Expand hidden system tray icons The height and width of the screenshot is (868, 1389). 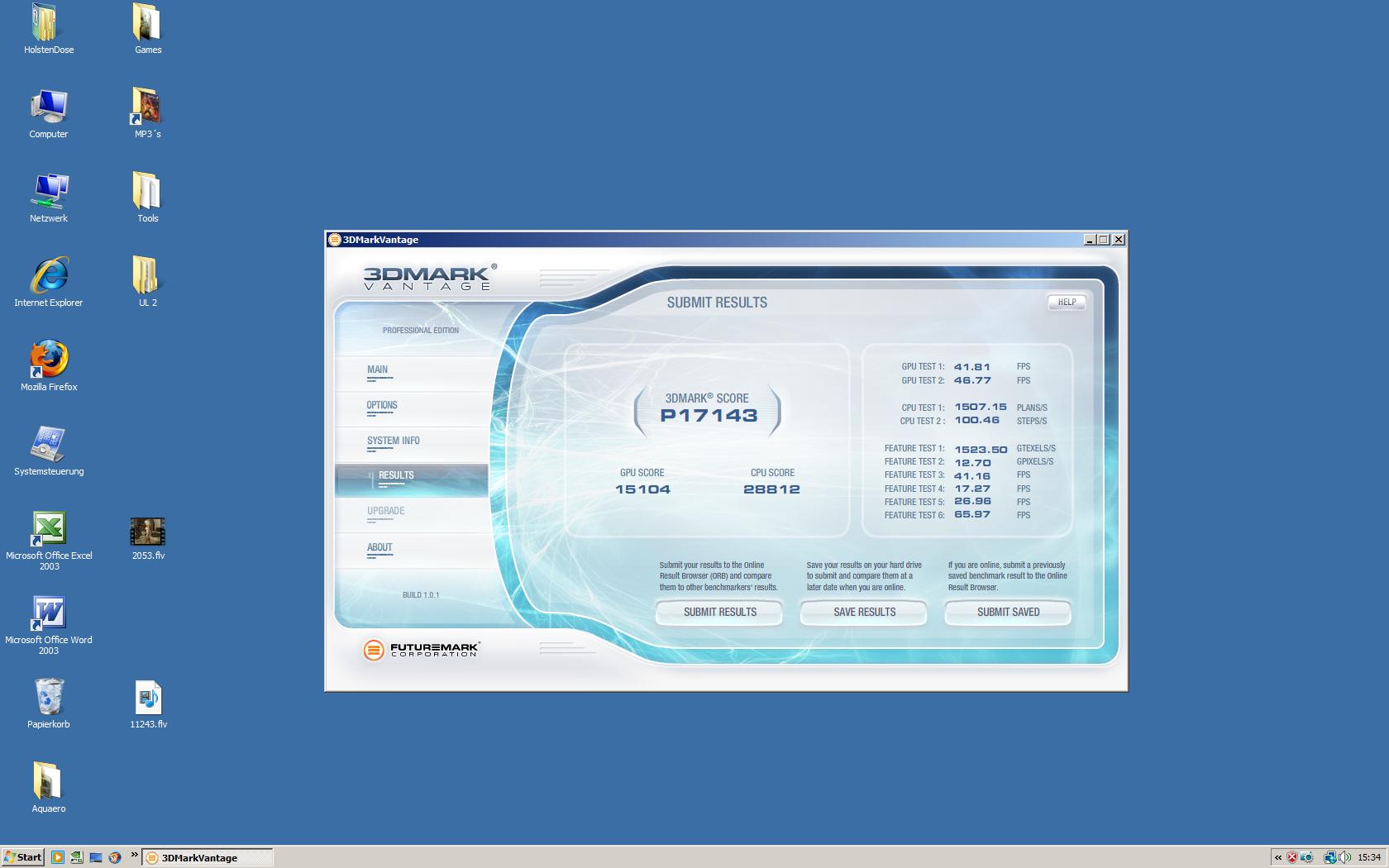[1278, 857]
